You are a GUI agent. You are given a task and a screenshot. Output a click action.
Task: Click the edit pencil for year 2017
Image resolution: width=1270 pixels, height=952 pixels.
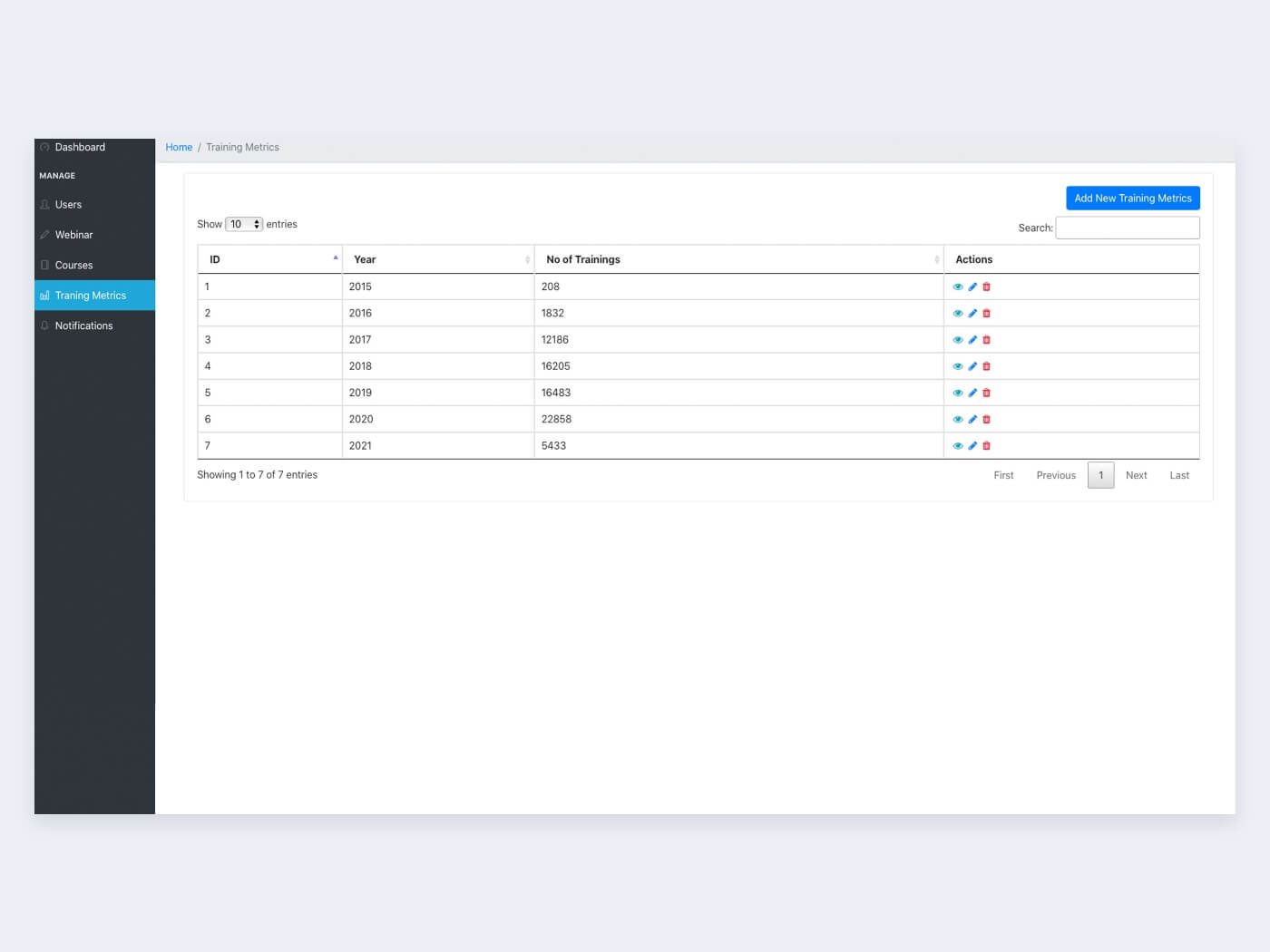(972, 340)
